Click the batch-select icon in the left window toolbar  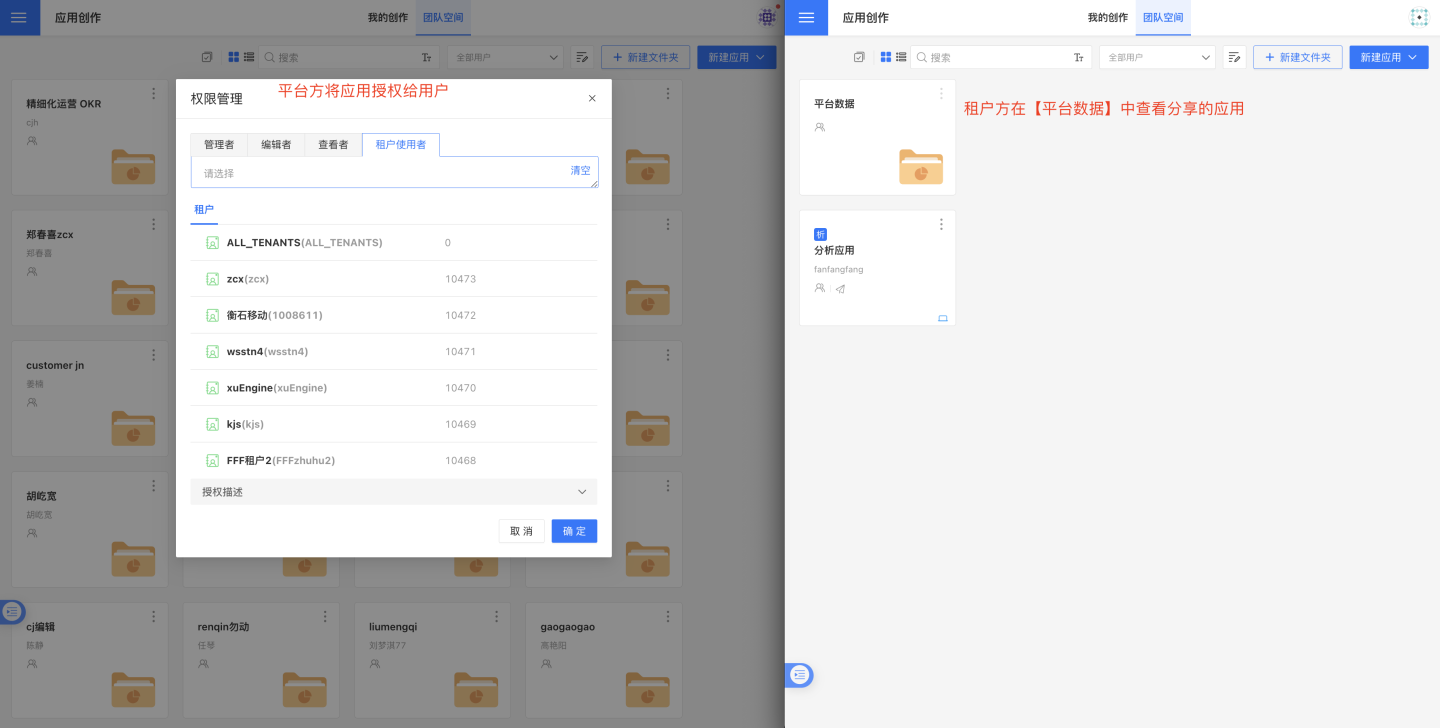click(x=207, y=57)
